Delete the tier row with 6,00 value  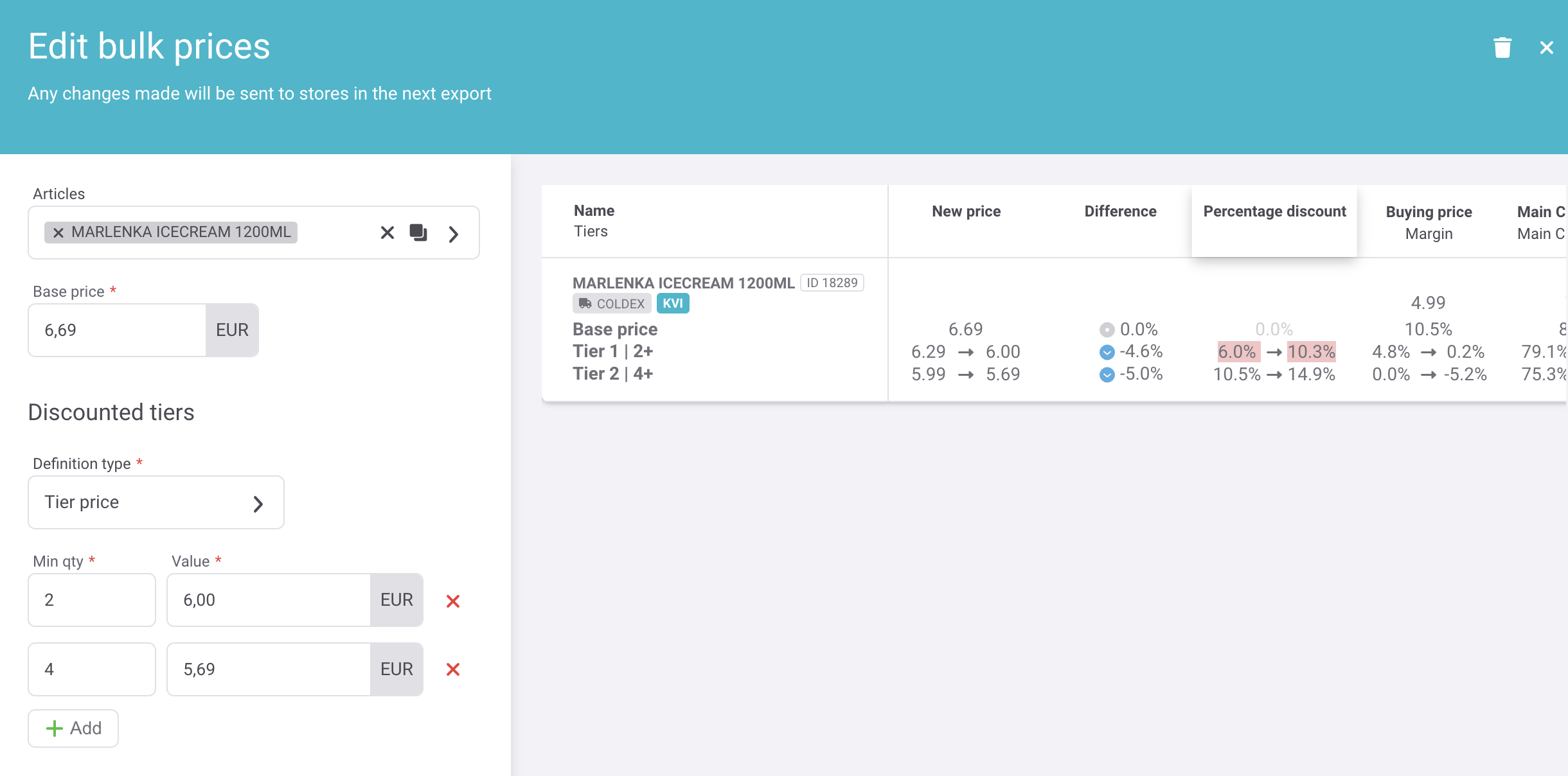pos(453,601)
